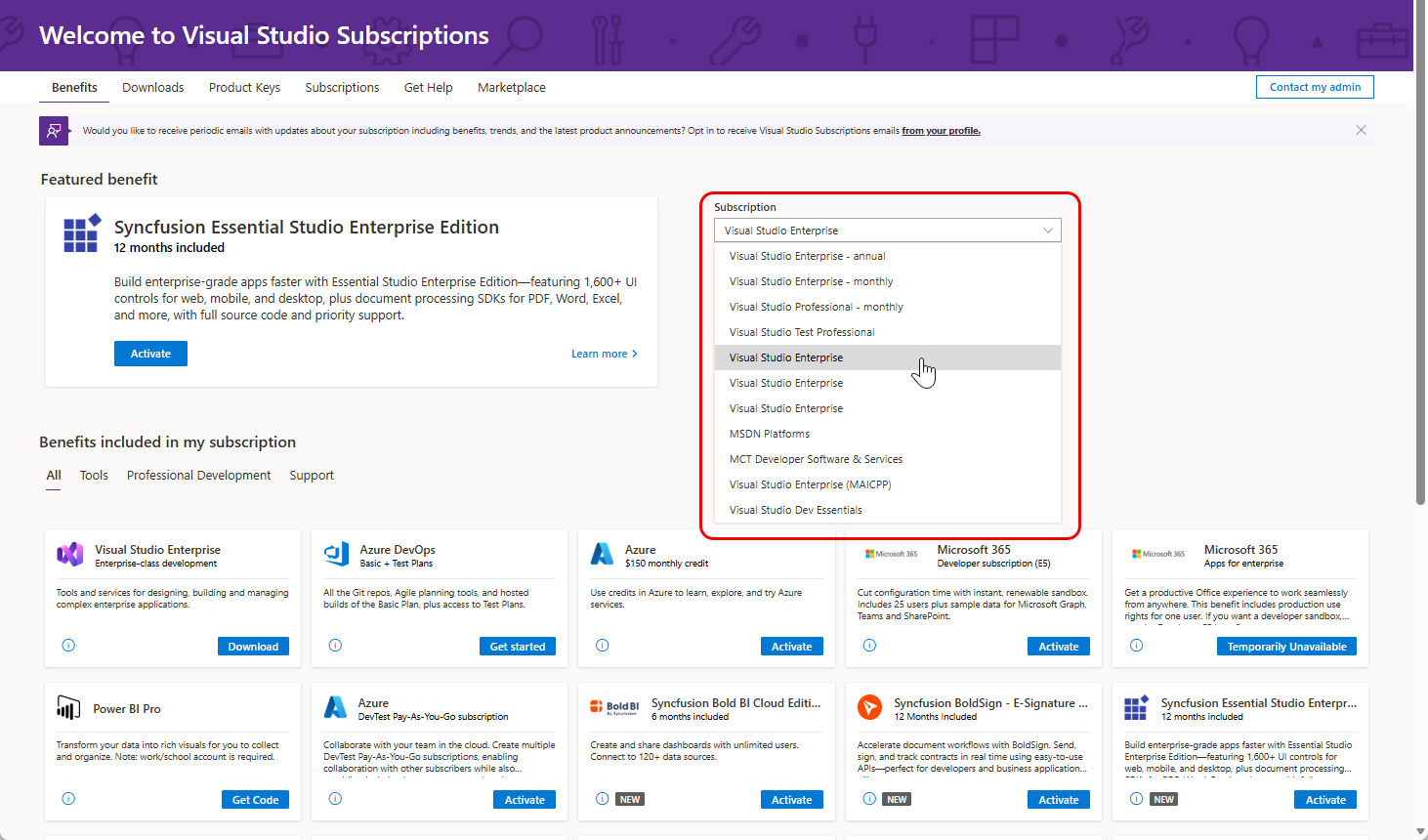Pick Visual Studio Enterprise (MAICPP) subscription

pyautogui.click(x=888, y=484)
